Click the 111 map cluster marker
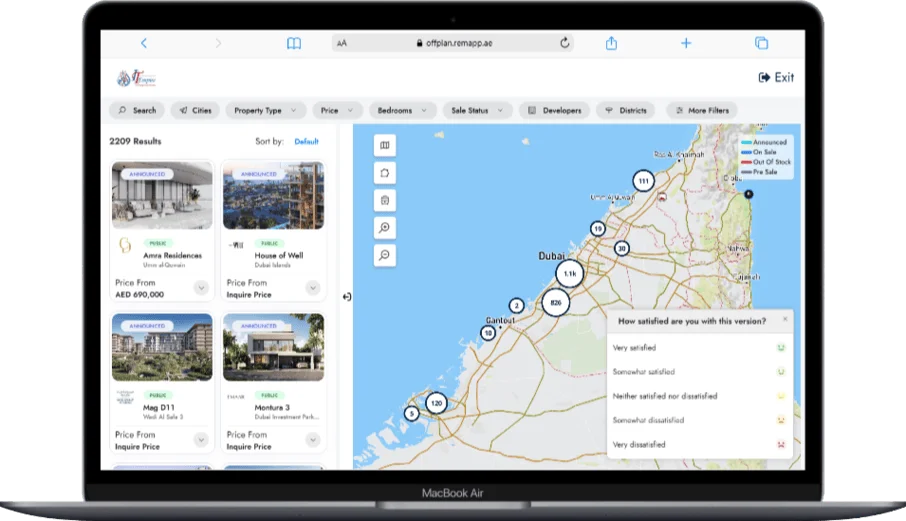 [x=643, y=181]
